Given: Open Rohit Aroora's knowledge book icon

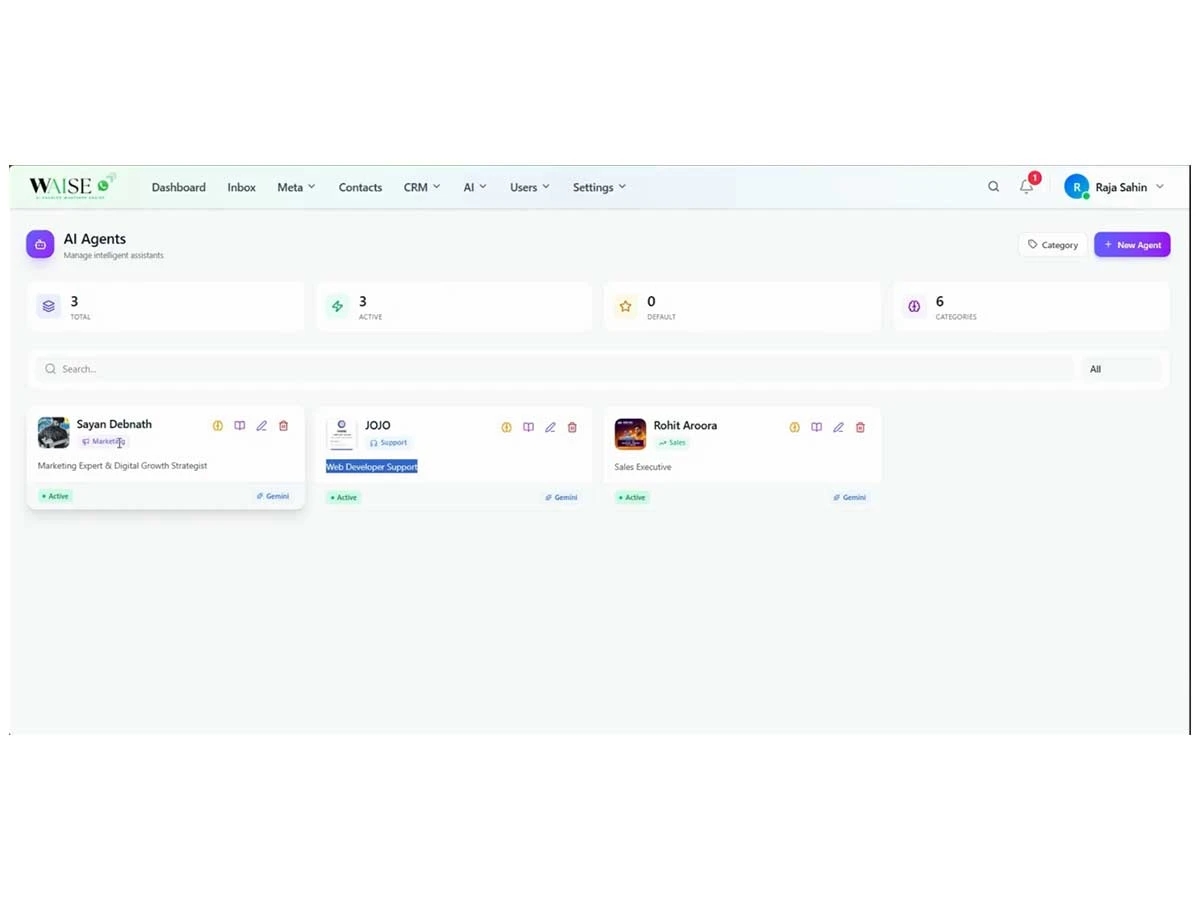Looking at the screenshot, I should click(817, 427).
